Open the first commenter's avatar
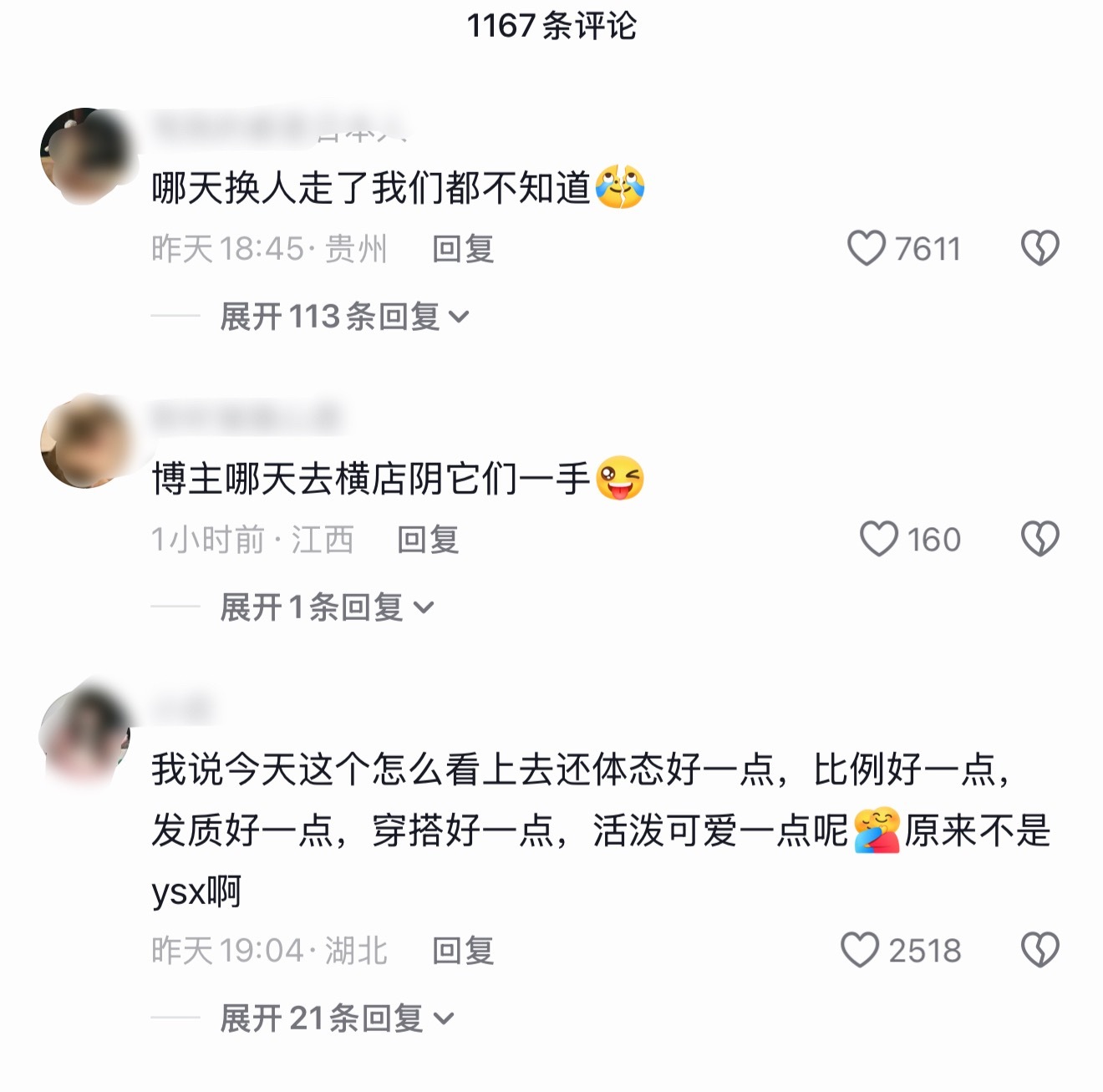The image size is (1103, 1092). coord(86,155)
